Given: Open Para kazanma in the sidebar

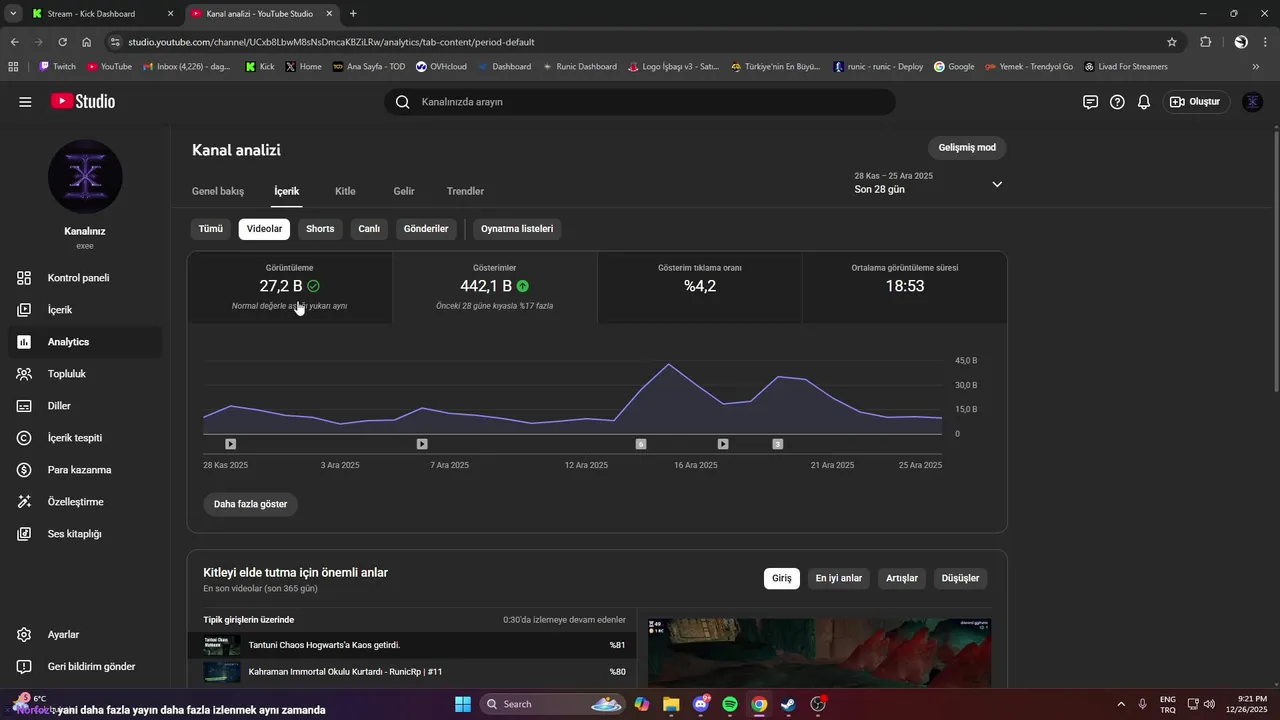Looking at the screenshot, I should click(85, 470).
